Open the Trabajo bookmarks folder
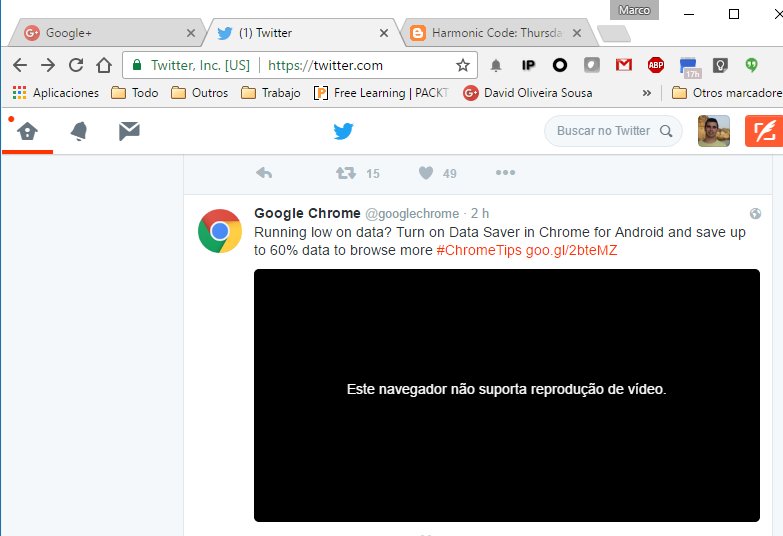 pos(271,93)
